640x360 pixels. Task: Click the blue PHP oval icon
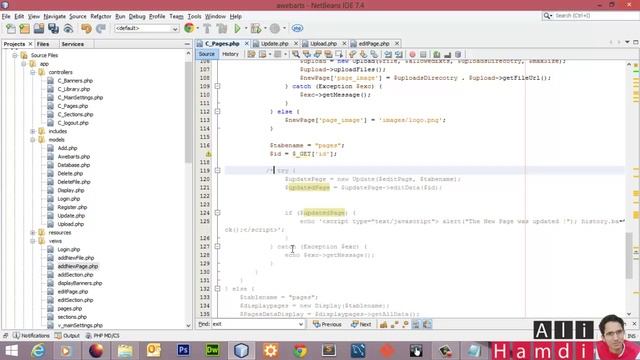tap(297, 29)
